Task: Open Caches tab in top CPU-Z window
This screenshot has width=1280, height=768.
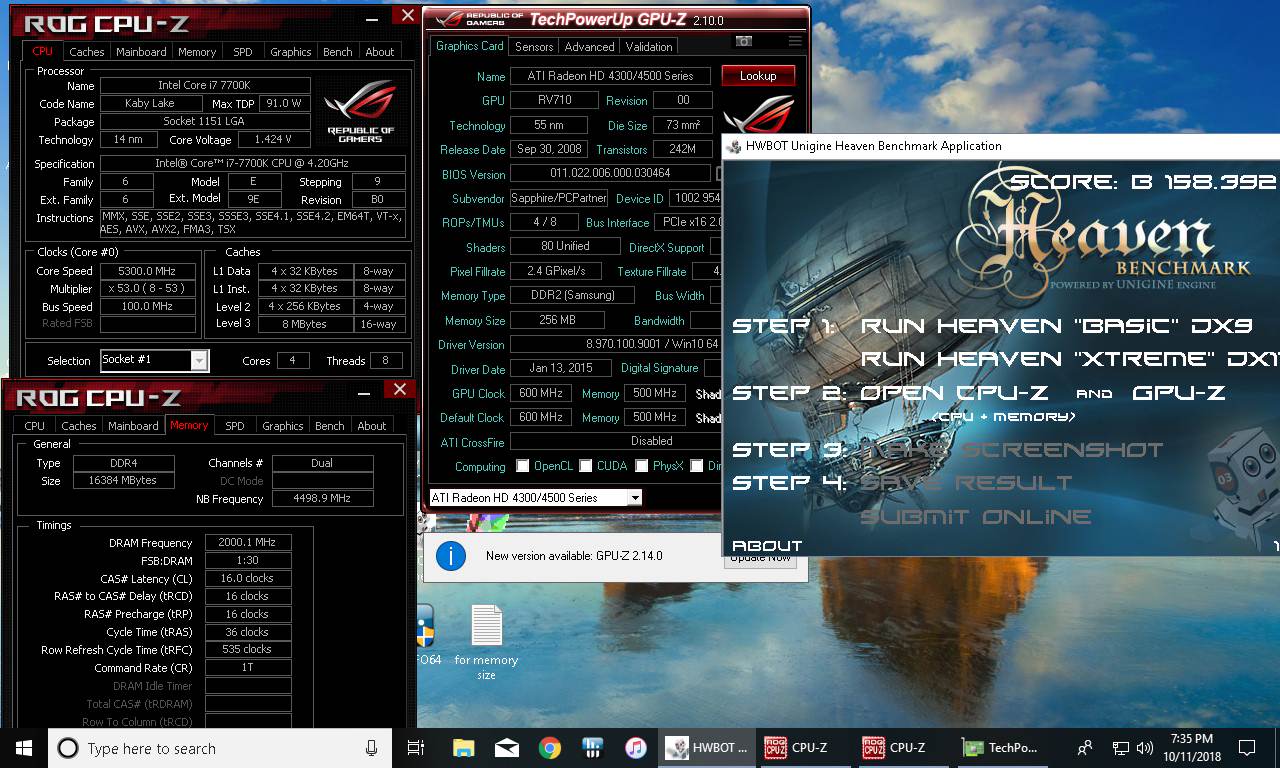Action: point(87,52)
